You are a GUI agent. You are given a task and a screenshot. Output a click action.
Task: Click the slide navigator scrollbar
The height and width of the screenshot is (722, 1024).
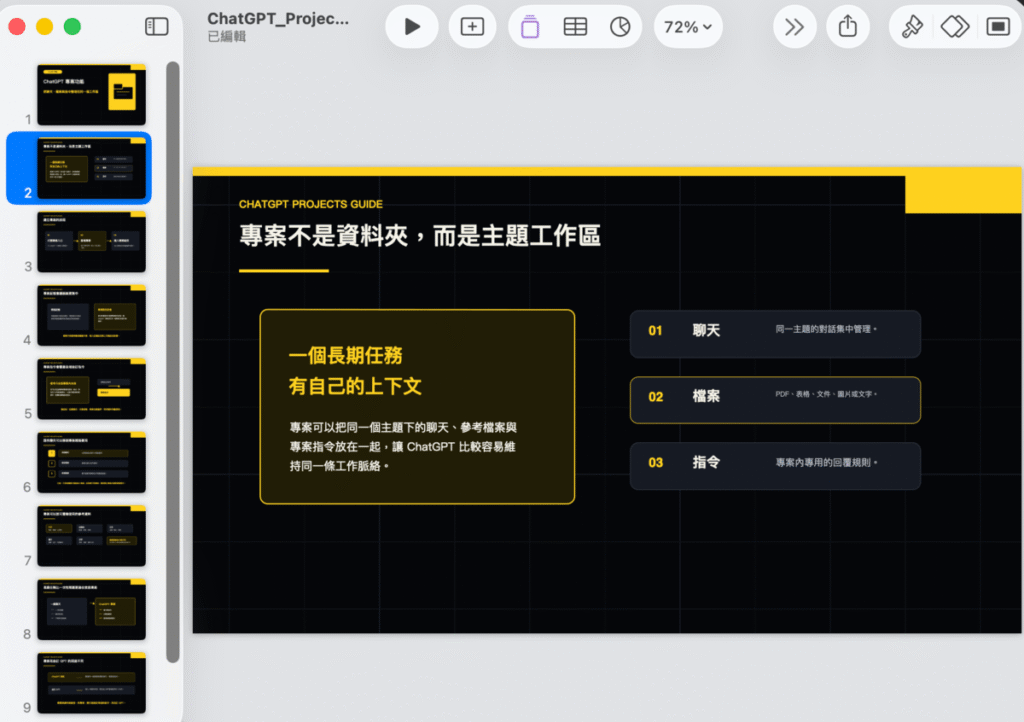click(172, 362)
